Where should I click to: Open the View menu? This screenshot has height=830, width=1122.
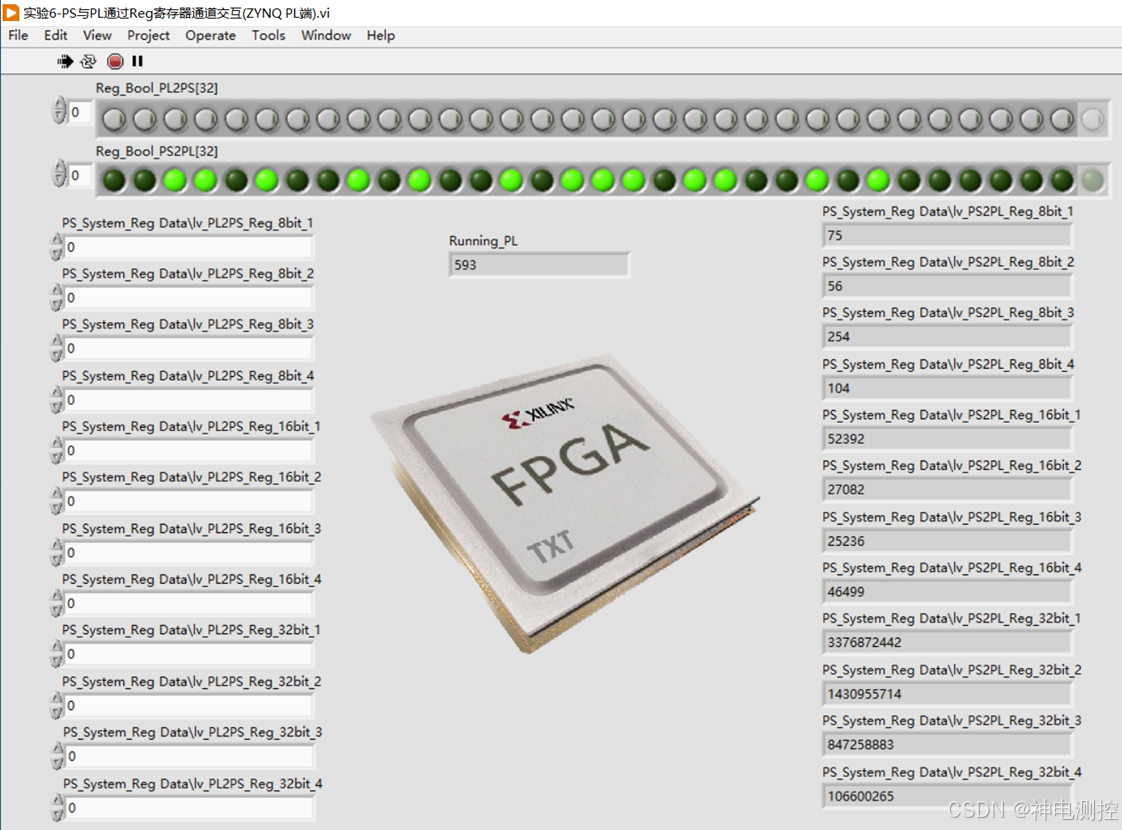tap(97, 35)
